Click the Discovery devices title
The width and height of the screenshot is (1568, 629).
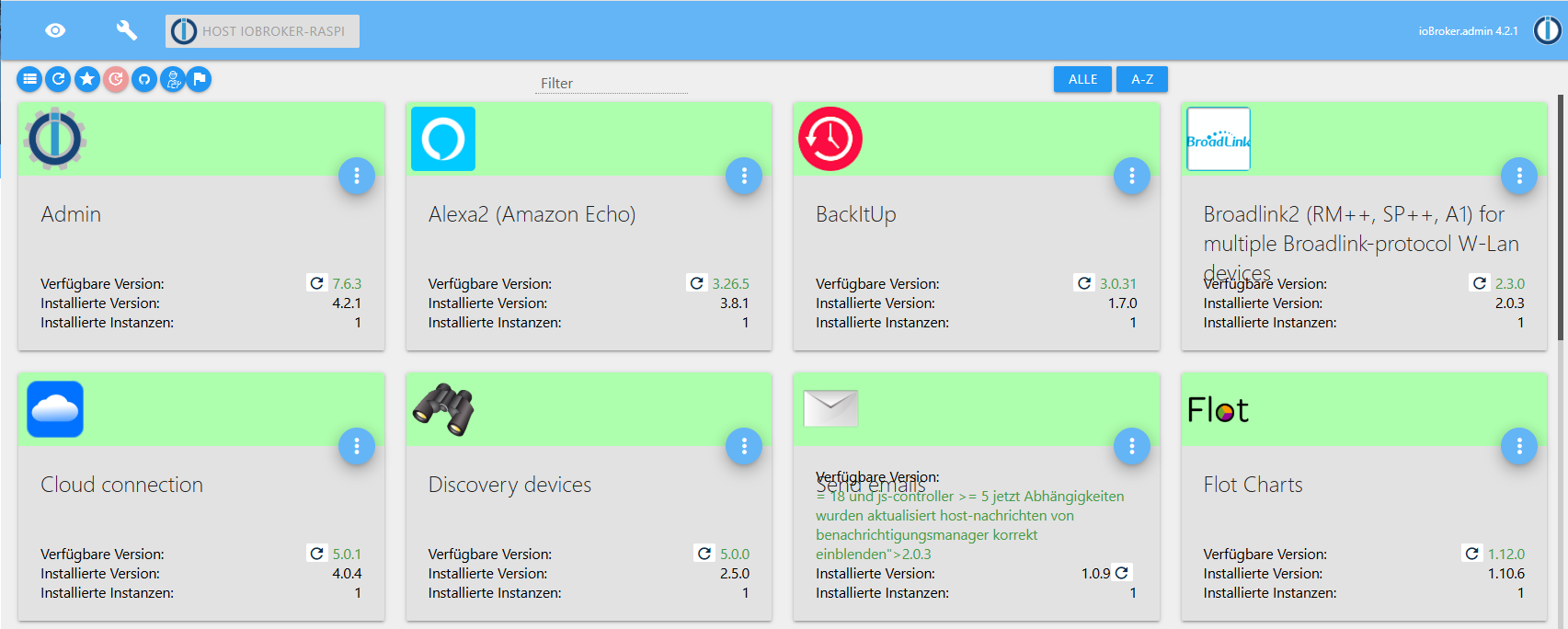[509, 485]
